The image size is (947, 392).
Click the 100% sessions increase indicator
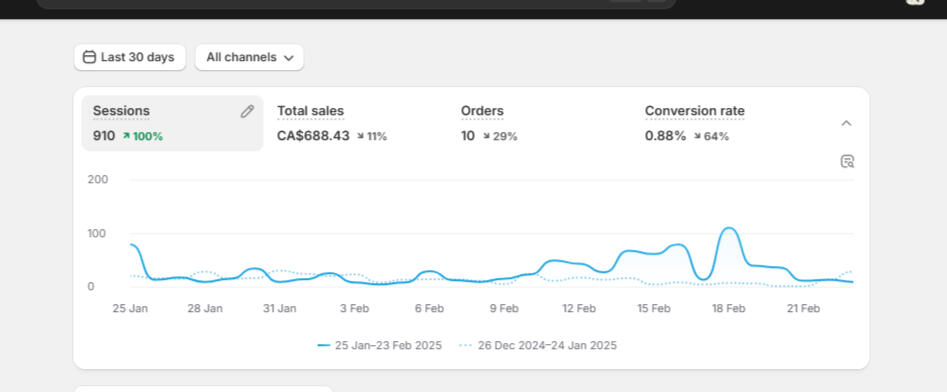coord(143,137)
